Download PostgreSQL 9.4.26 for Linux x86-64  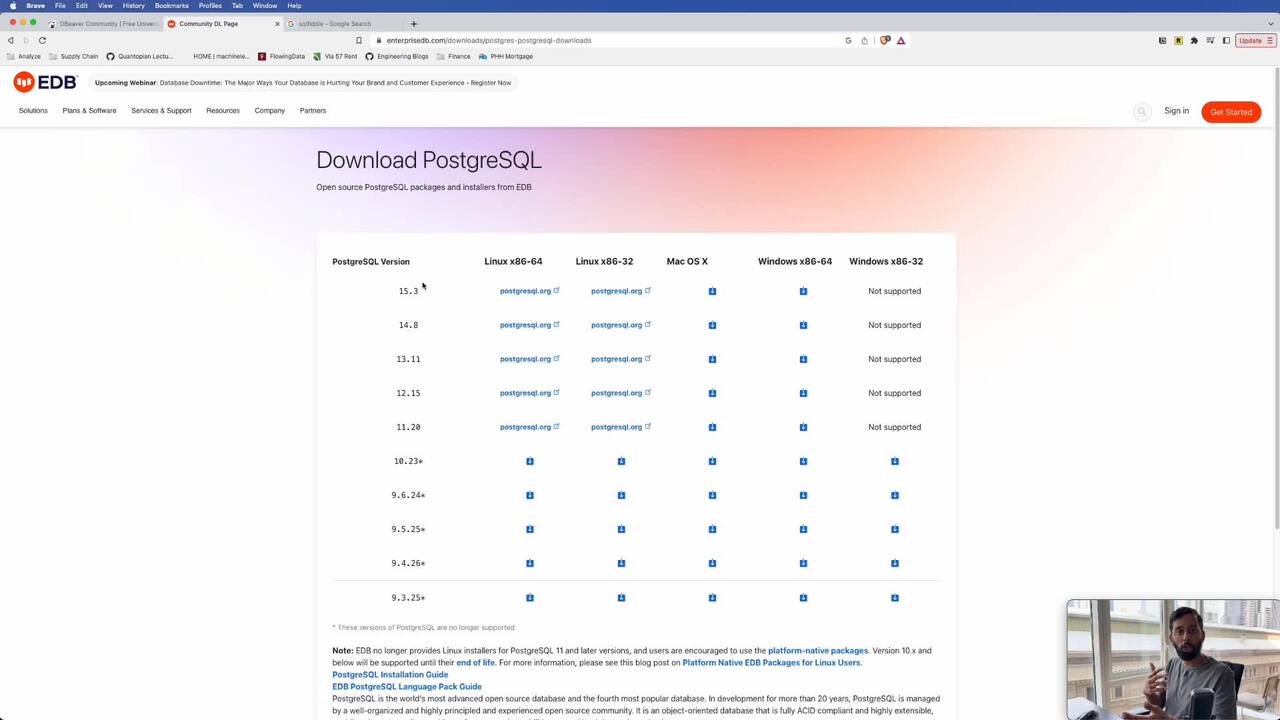(x=530, y=563)
